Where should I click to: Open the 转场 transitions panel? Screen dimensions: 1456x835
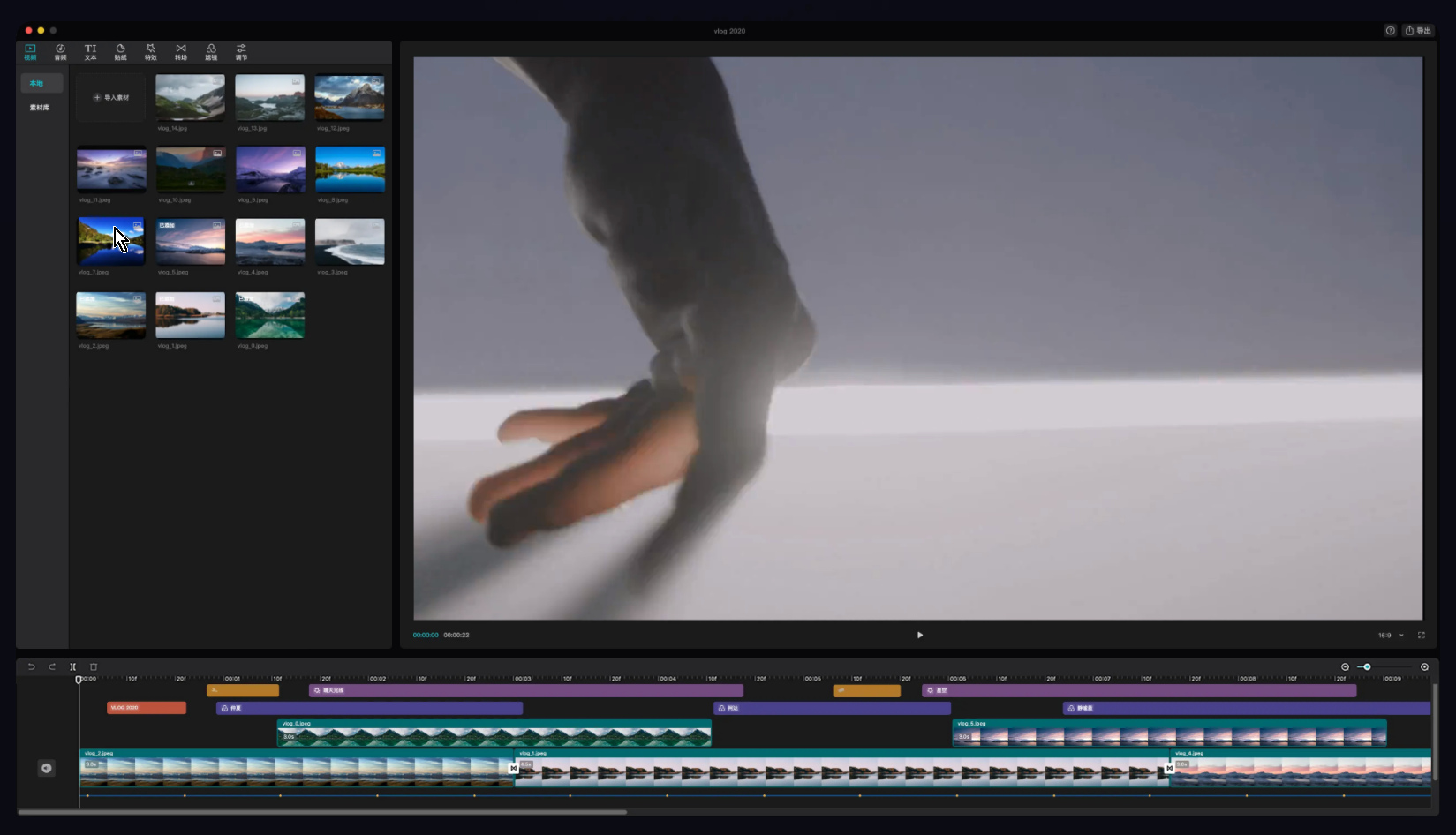pyautogui.click(x=180, y=52)
